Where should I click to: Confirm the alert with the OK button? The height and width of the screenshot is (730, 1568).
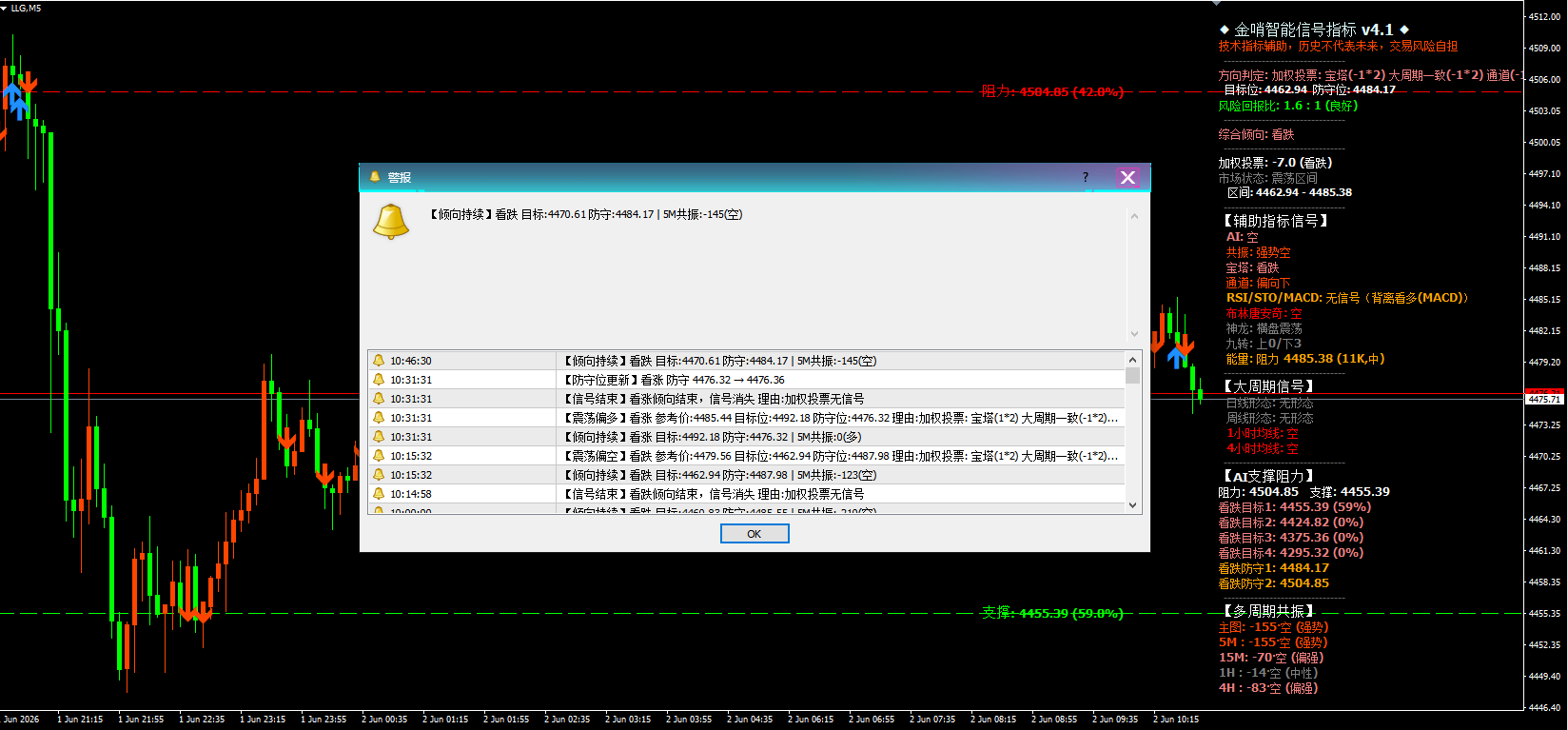tap(755, 534)
